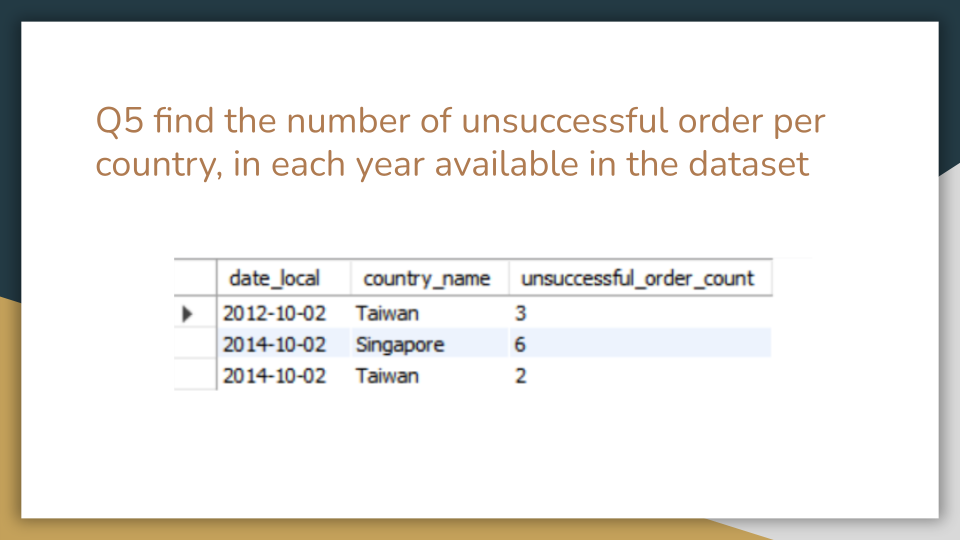Click the row indicator arrow beside 2012-10-02

point(187,314)
